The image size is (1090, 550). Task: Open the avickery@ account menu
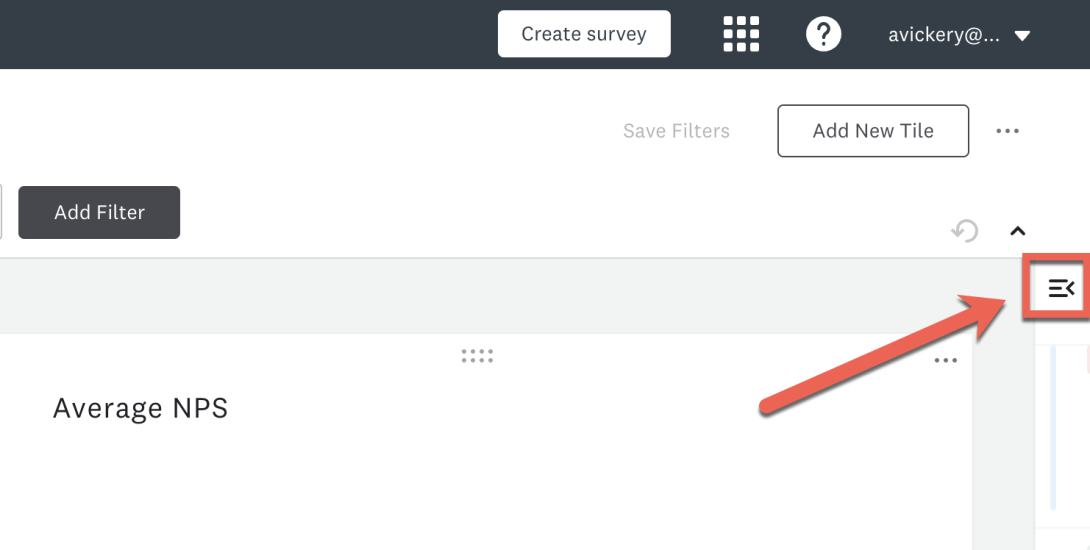tap(943, 35)
